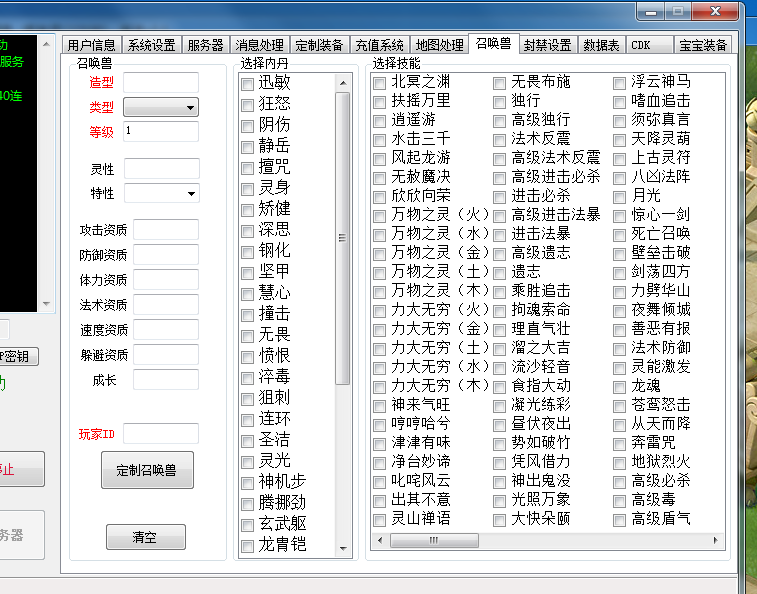
Task: Tick the 北冥之渊 skill checkbox
Action: (x=379, y=83)
